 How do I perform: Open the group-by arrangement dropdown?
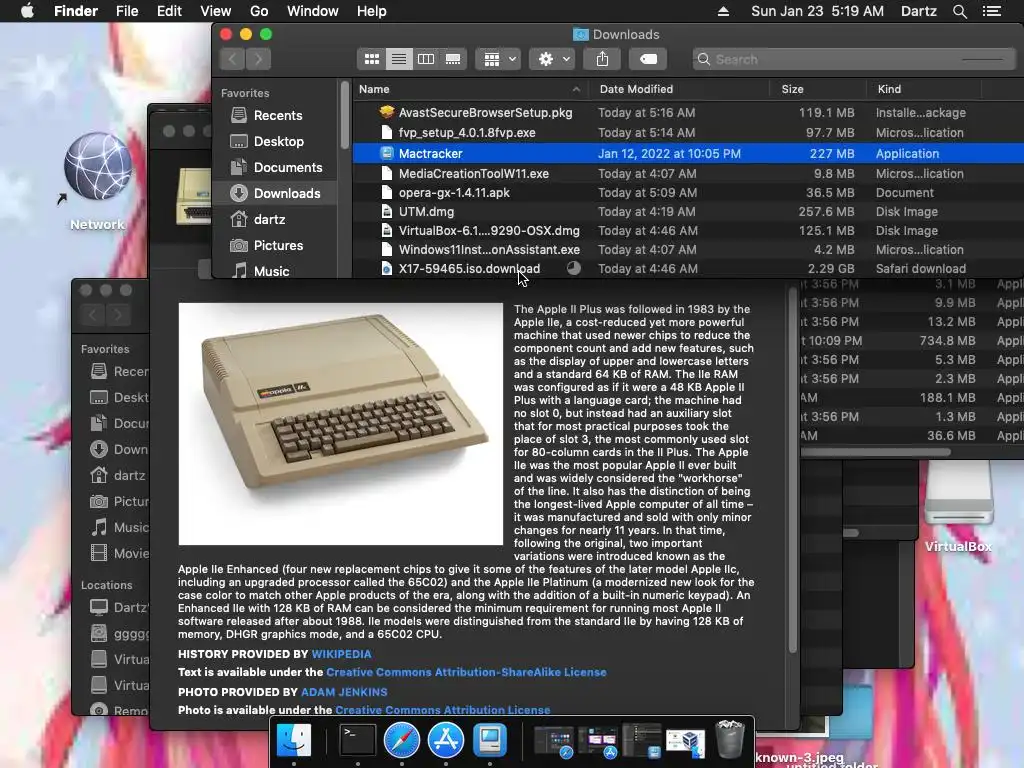point(498,59)
